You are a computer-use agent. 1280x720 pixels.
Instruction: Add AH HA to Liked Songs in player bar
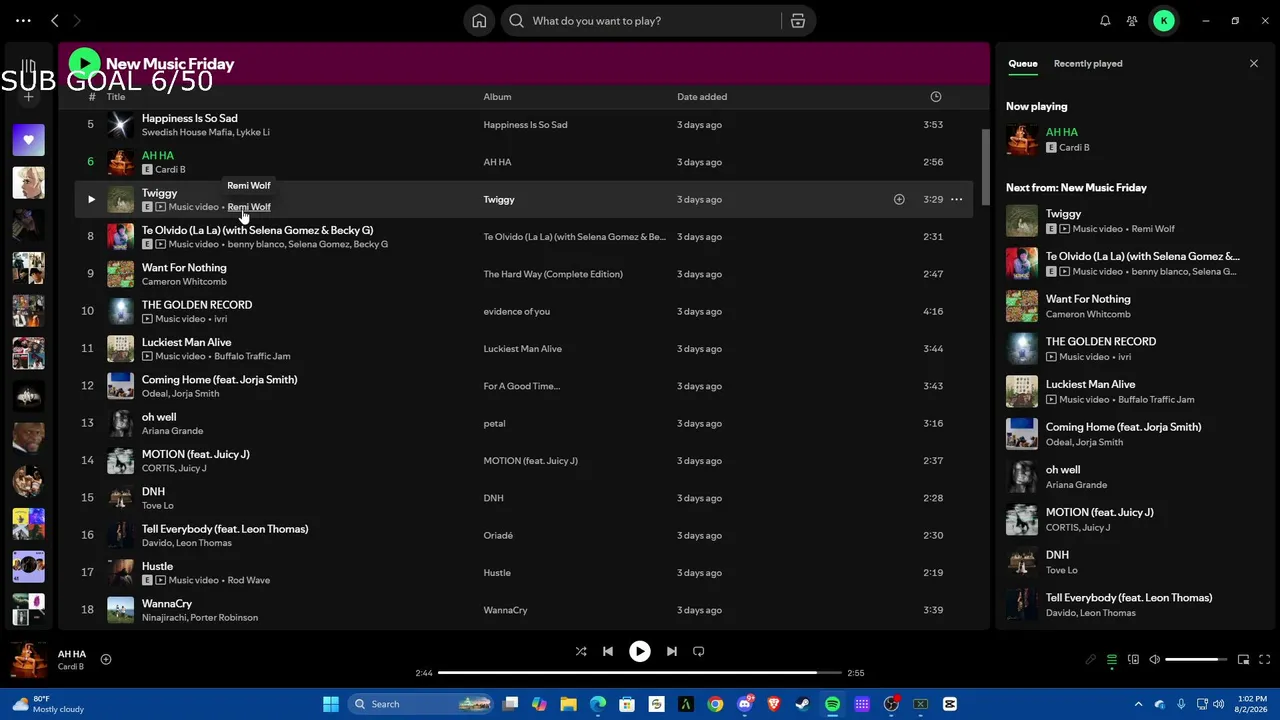click(106, 660)
